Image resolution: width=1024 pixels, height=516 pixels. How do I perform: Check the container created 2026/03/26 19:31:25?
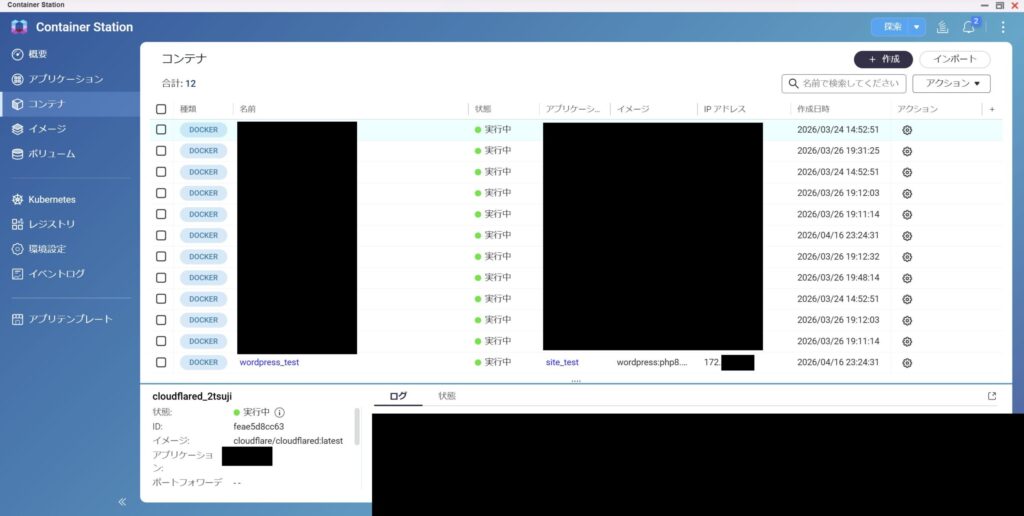point(161,151)
